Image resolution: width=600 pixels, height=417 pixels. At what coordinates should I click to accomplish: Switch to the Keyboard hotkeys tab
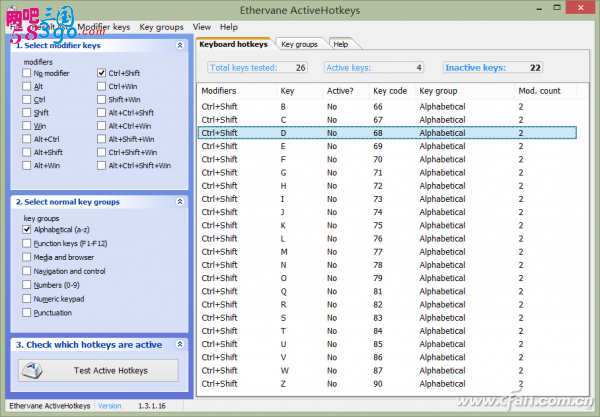233,44
